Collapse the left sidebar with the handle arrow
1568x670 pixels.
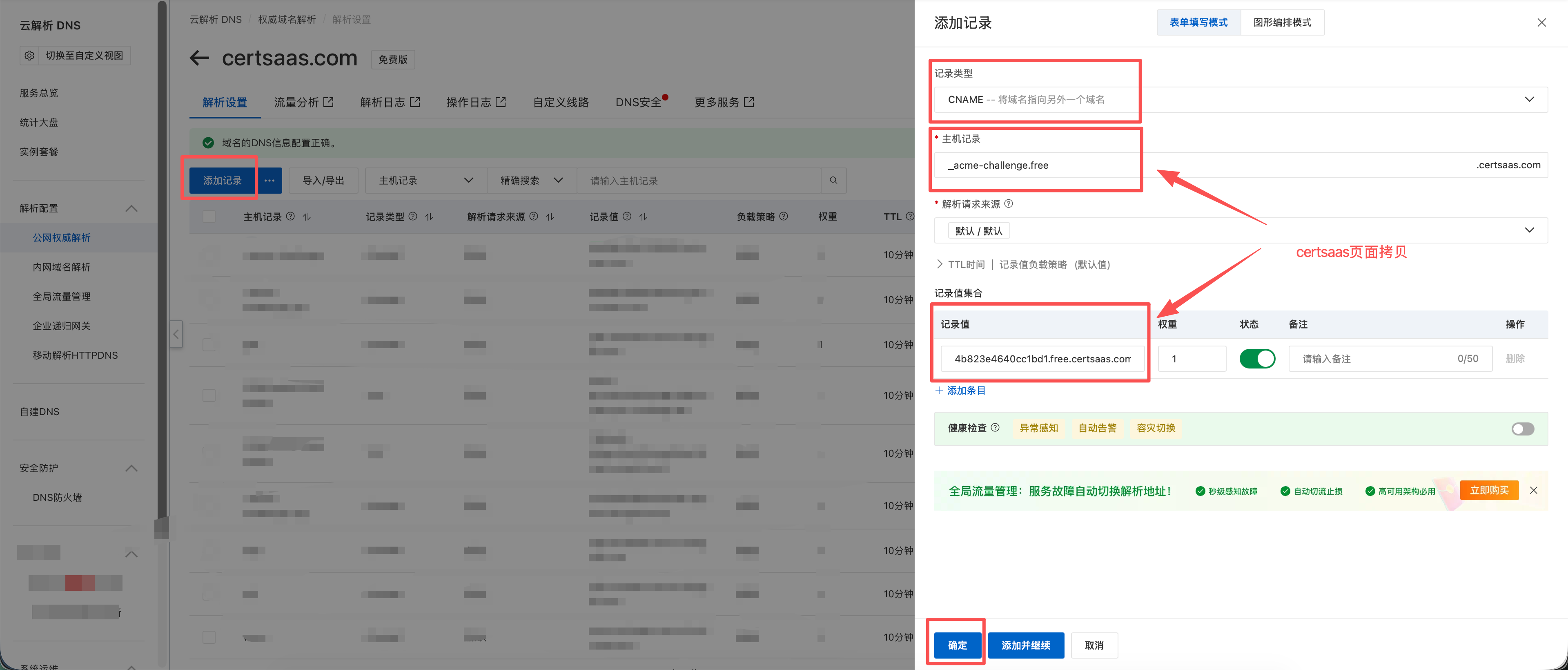pyautogui.click(x=176, y=334)
